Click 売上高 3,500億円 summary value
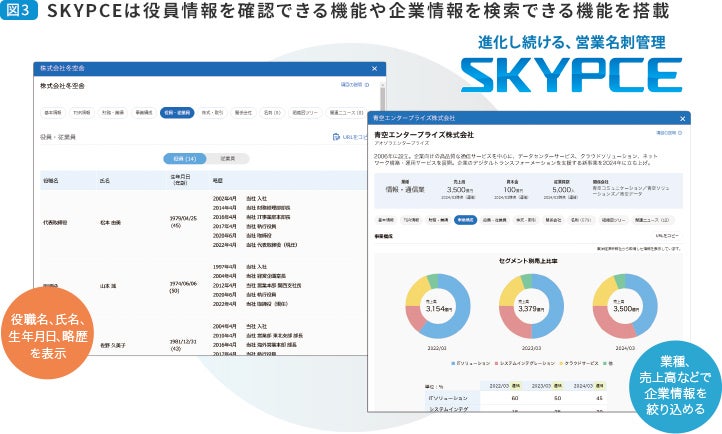722x434 pixels. [x=460, y=190]
